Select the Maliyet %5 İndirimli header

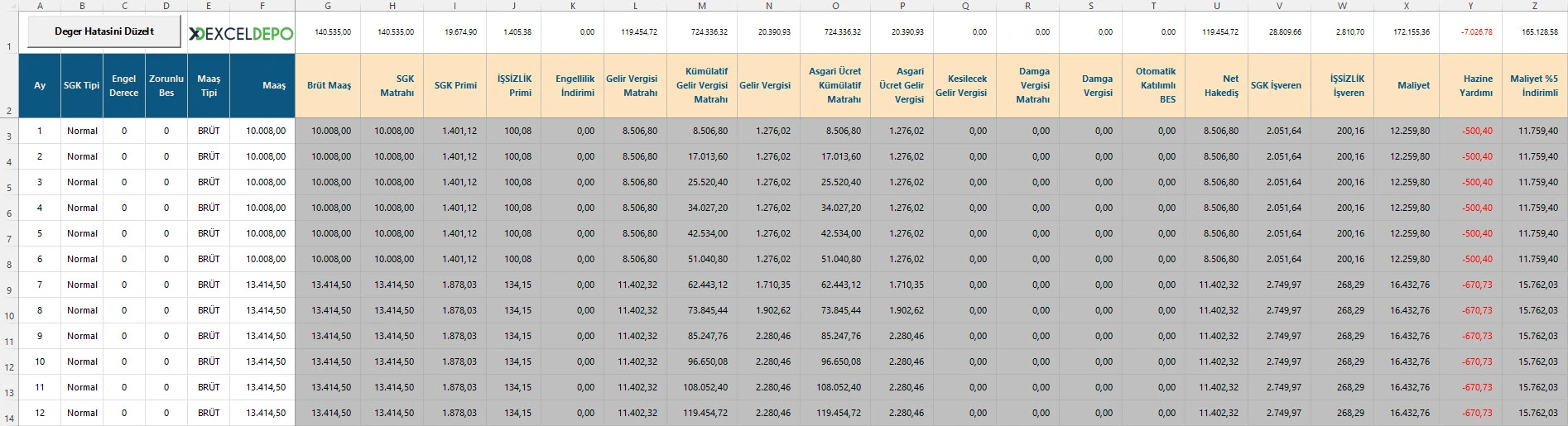1535,85
